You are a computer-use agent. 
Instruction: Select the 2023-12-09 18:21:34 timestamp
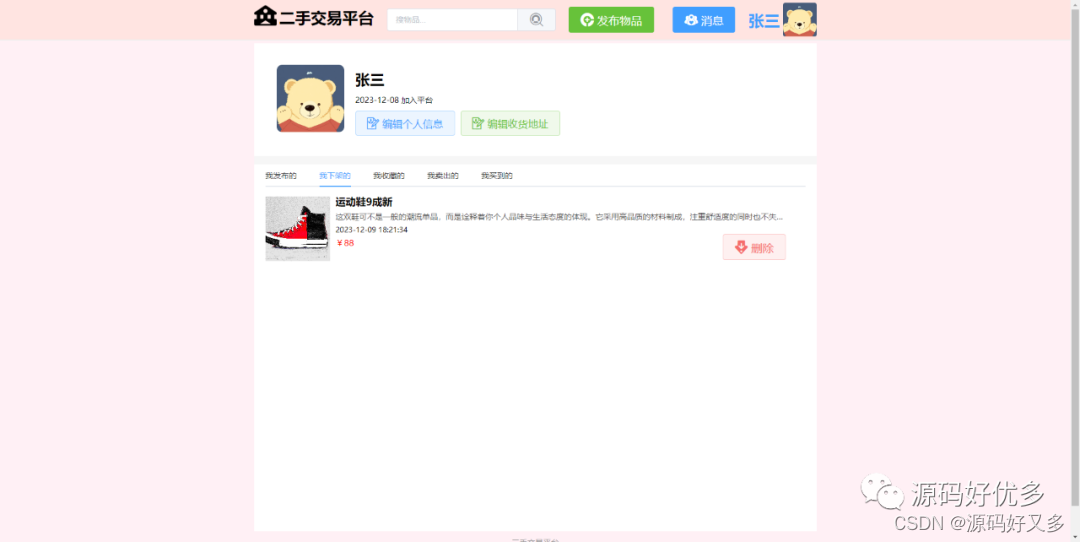pyautogui.click(x=371, y=229)
